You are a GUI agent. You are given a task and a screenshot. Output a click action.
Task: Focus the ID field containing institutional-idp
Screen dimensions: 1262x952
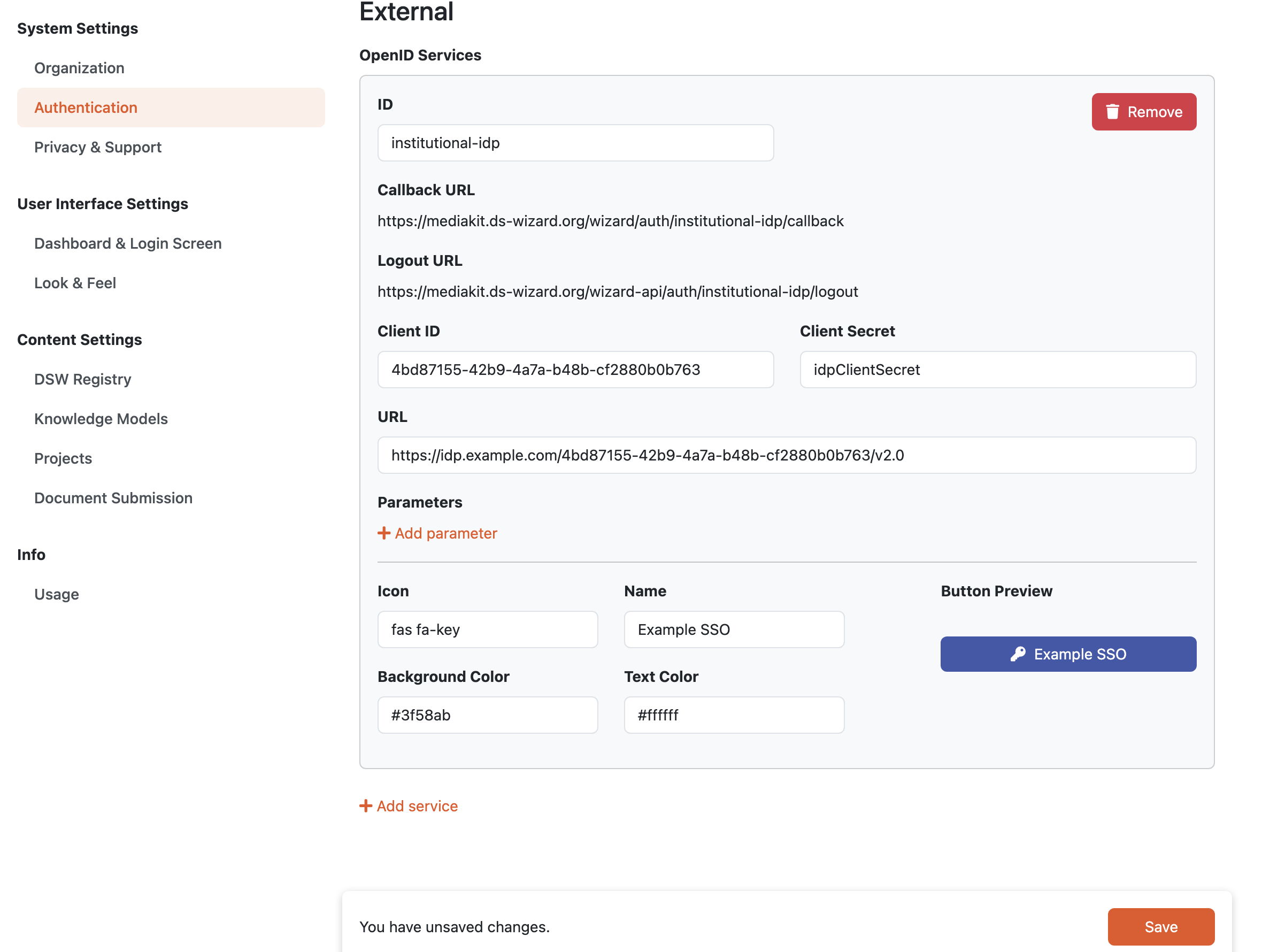[x=576, y=143]
